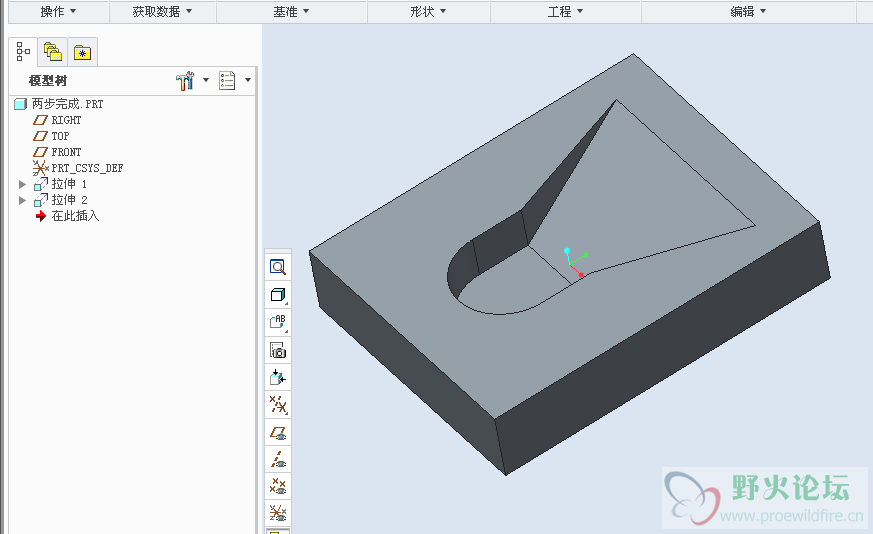Click the Refit zoom magnifier icon
The width and height of the screenshot is (873, 534).
tap(278, 267)
